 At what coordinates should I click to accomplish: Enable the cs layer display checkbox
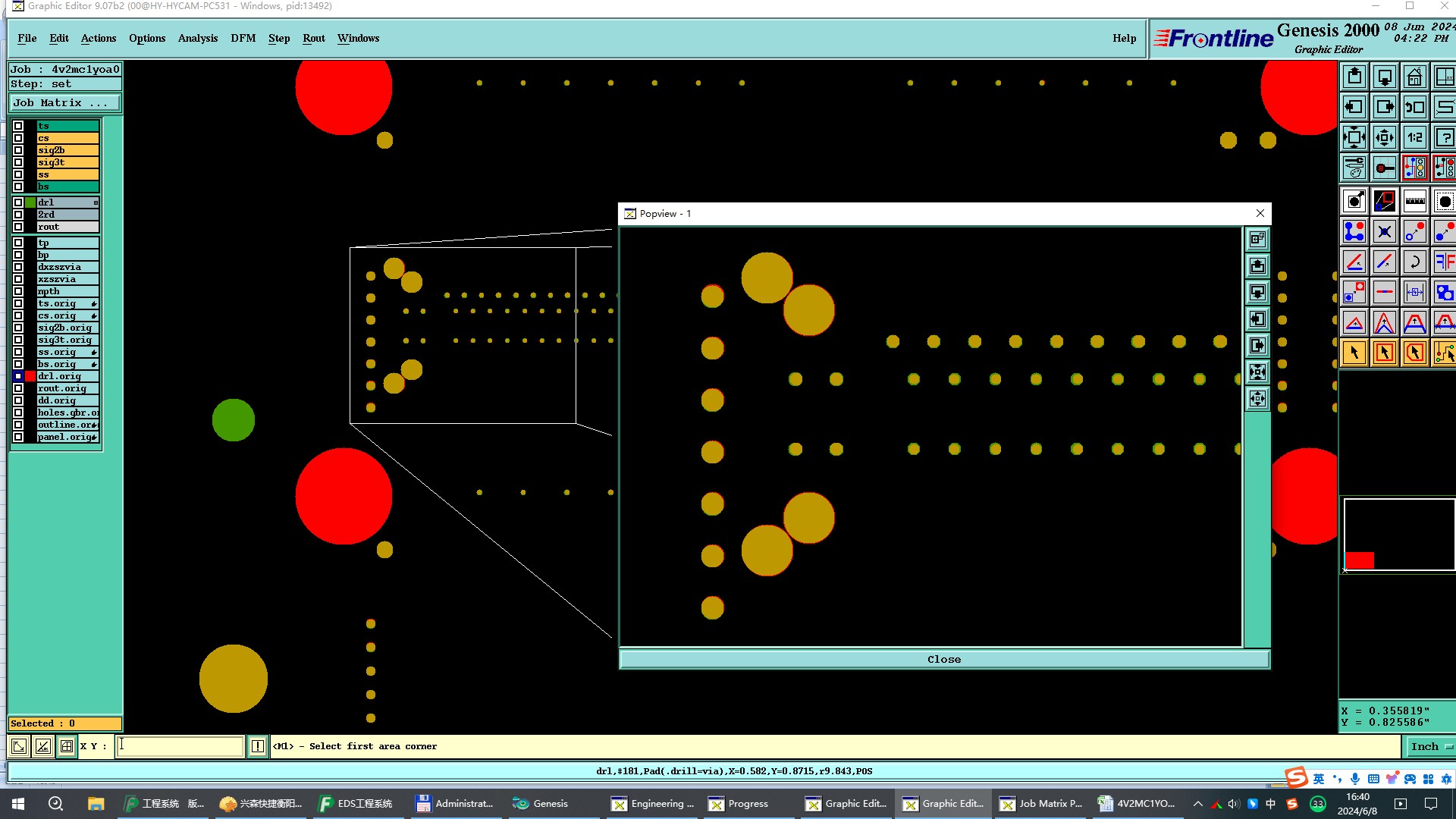click(x=18, y=138)
